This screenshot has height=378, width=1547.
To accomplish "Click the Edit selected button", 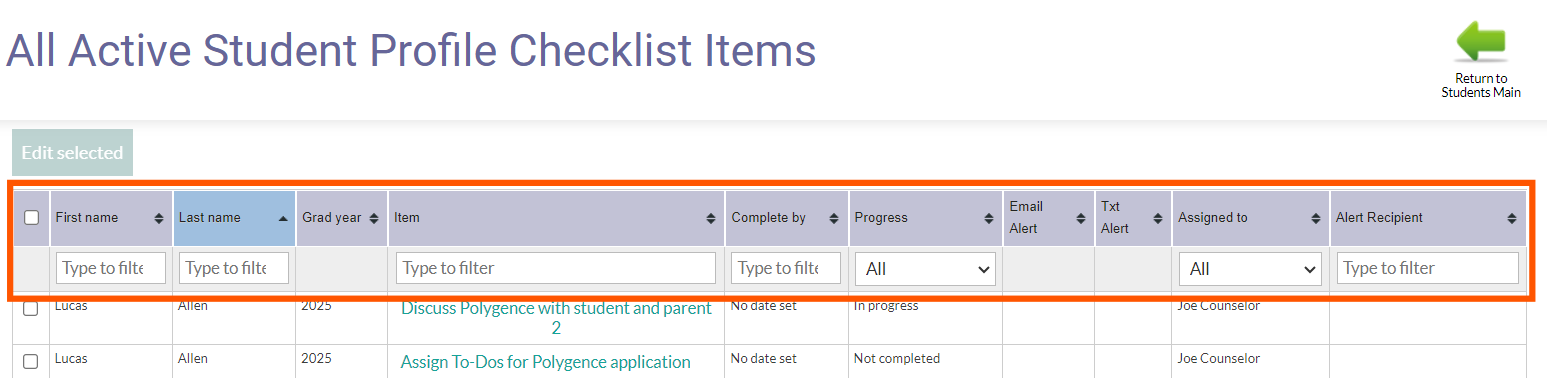I will [x=72, y=153].
